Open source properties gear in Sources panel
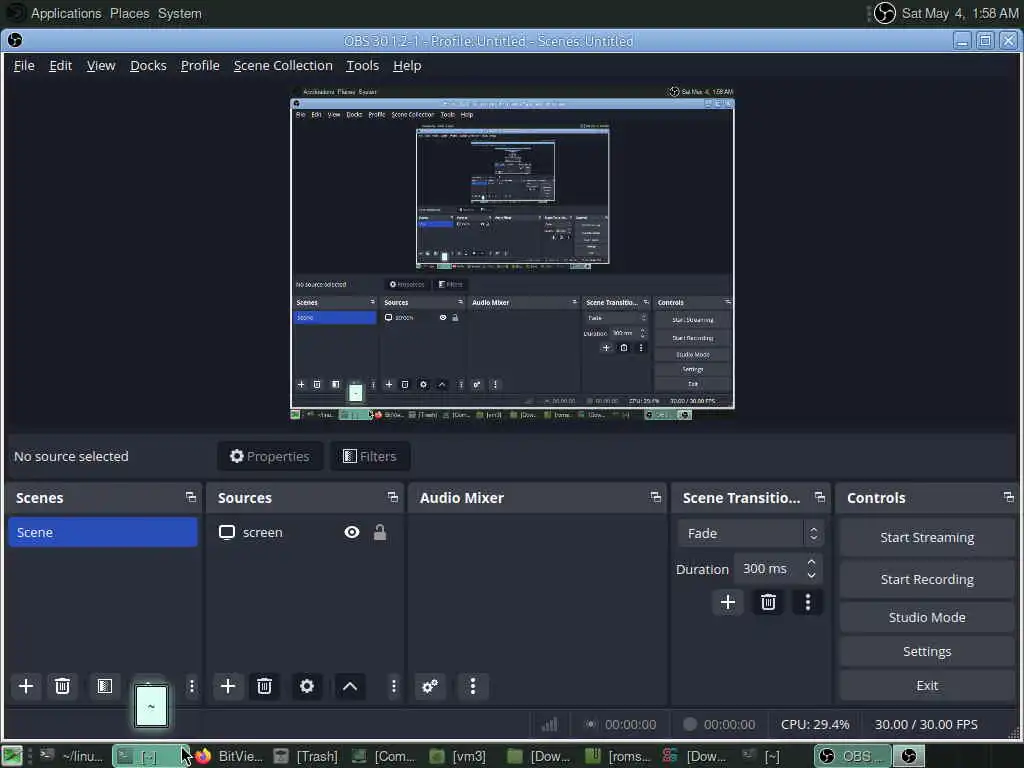Image resolution: width=1024 pixels, height=768 pixels. [x=307, y=686]
